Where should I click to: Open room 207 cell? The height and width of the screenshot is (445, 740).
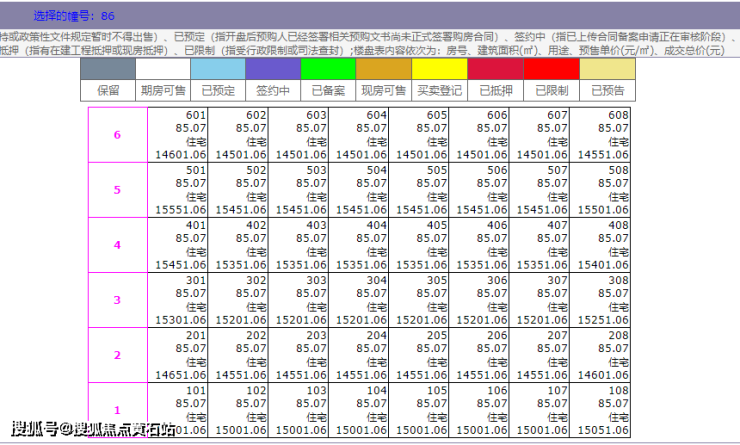(x=539, y=355)
